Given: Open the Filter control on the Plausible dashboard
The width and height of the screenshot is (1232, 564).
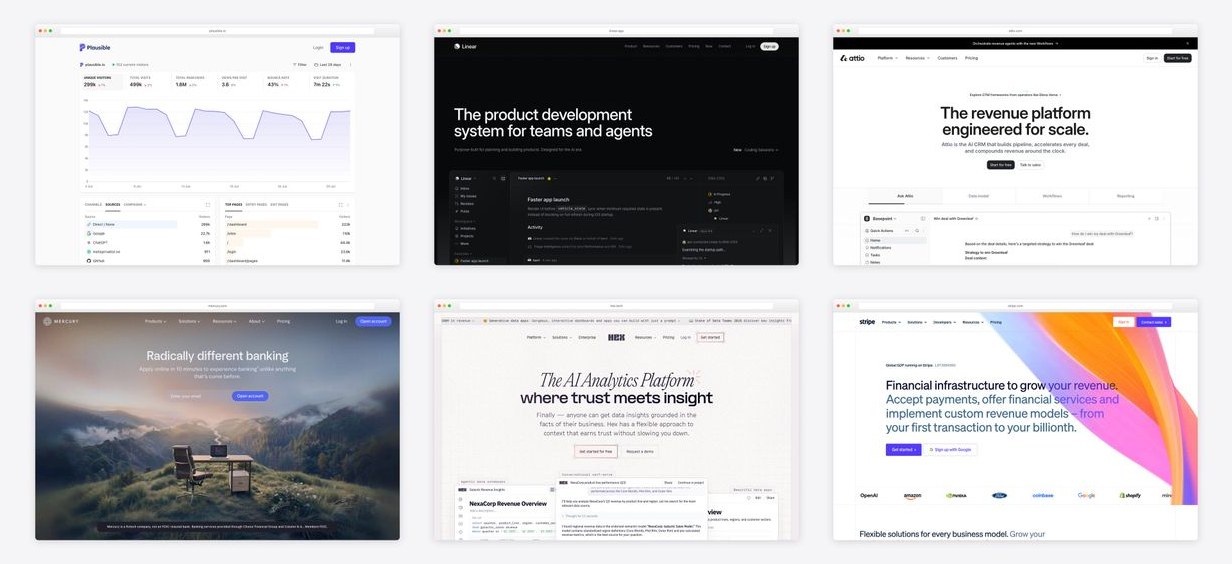Looking at the screenshot, I should click(299, 65).
